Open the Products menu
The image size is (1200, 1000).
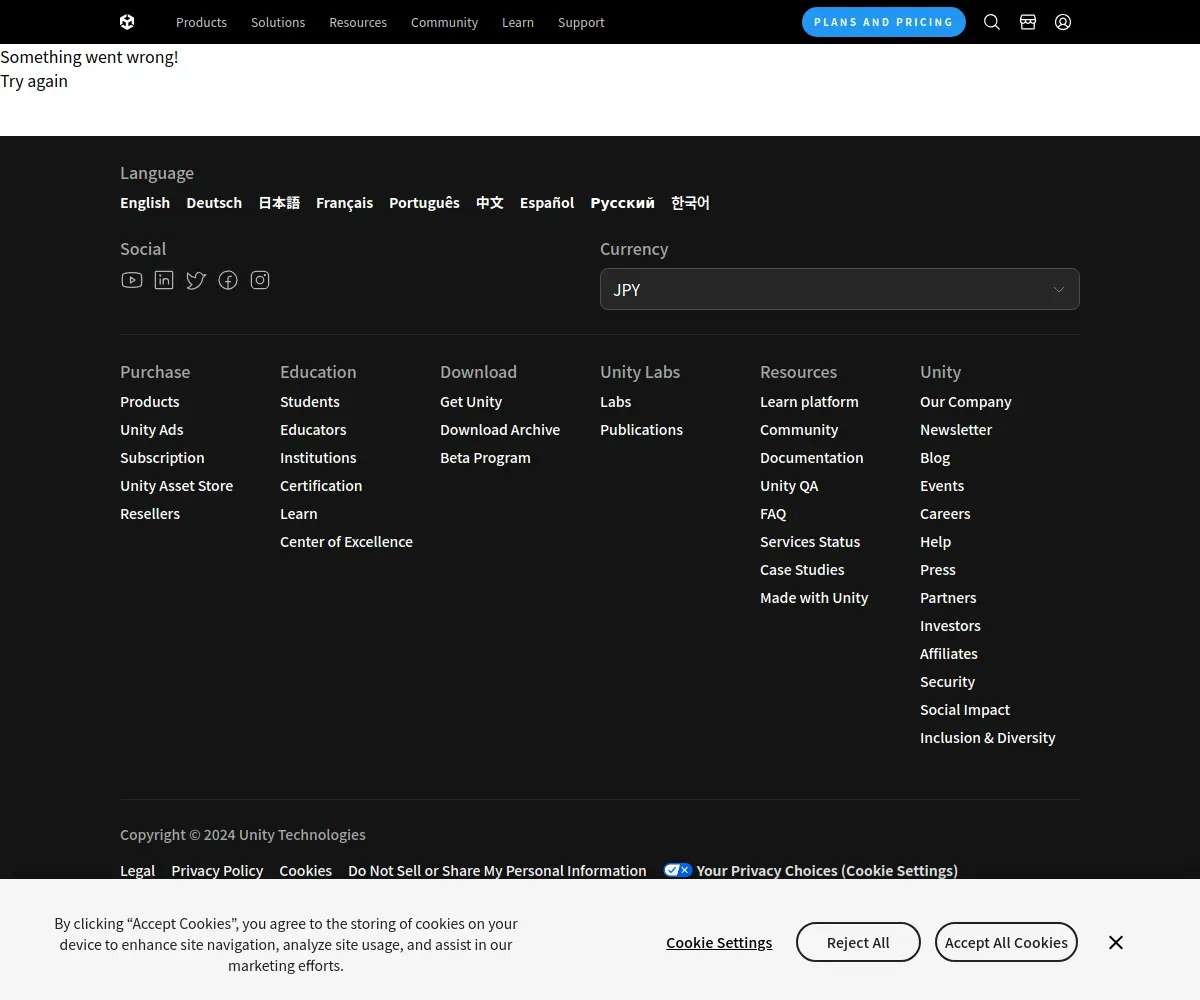pos(201,22)
